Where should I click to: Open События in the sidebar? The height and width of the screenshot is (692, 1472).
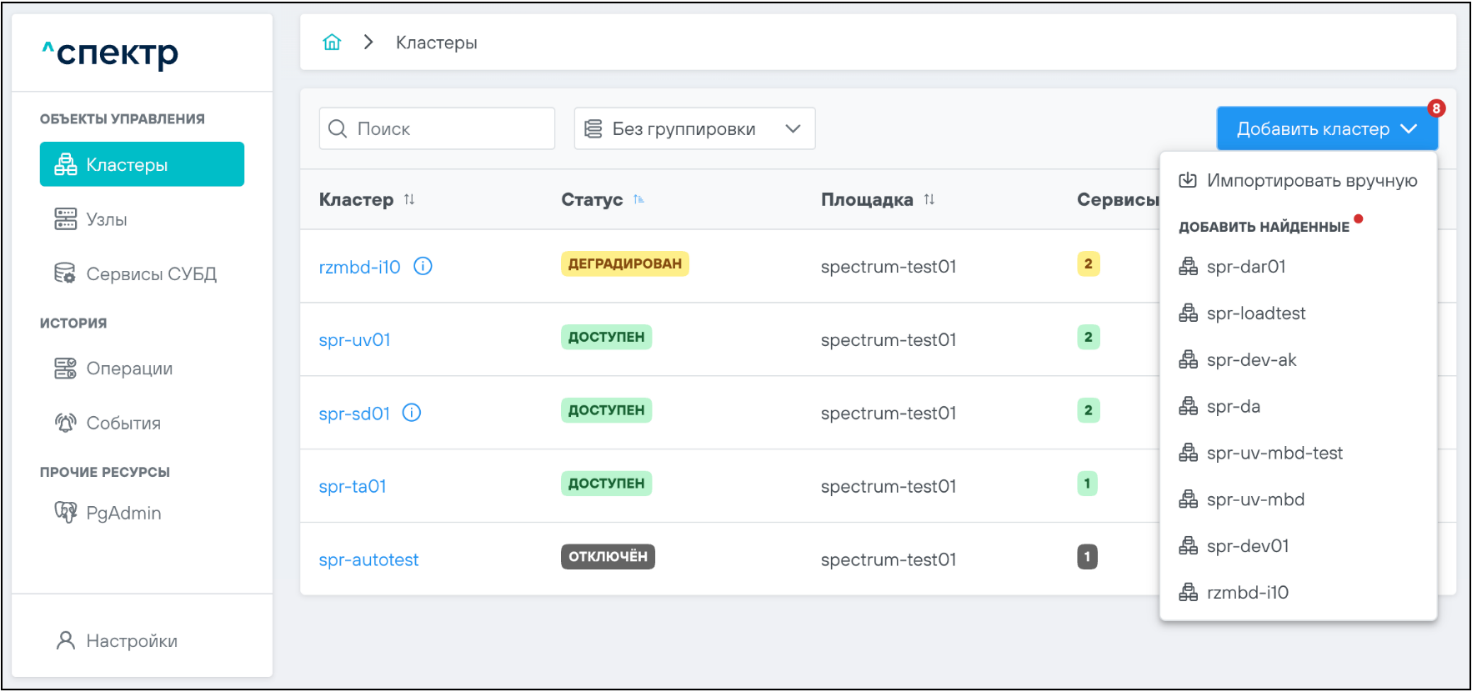(x=122, y=423)
